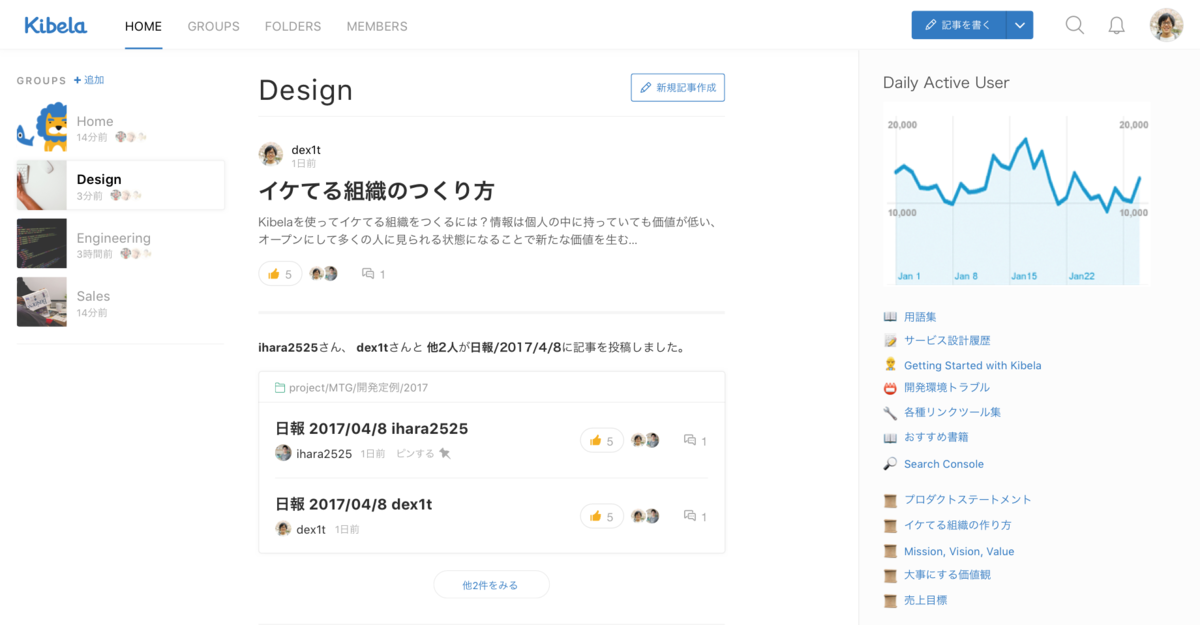
Task: Select the Design group in sidebar
Action: [120, 185]
